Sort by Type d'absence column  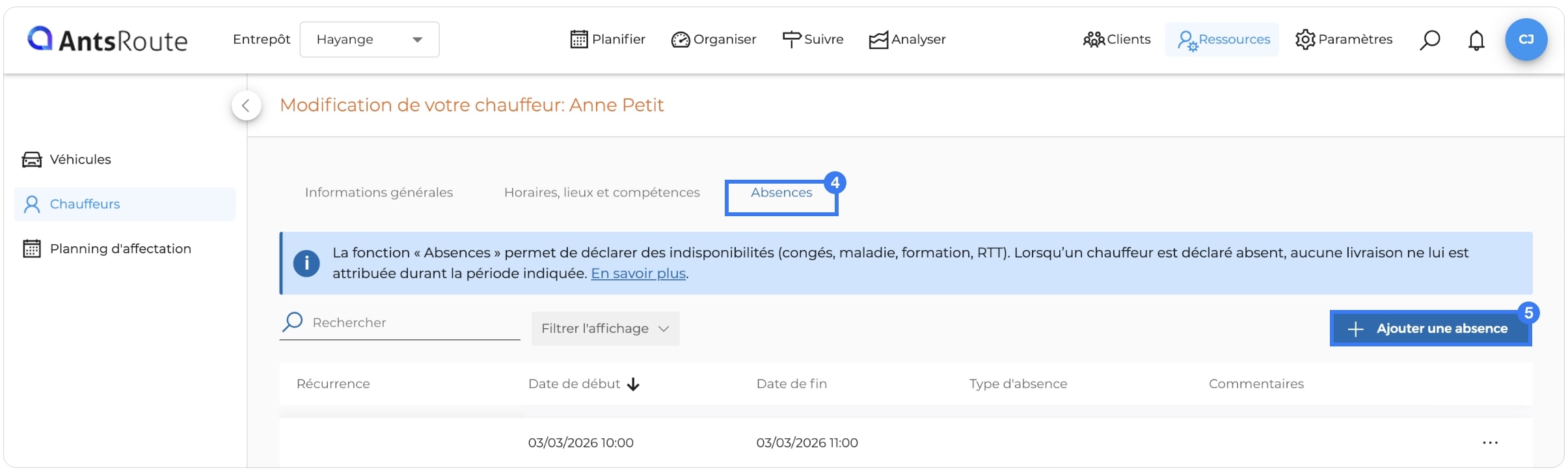1018,384
